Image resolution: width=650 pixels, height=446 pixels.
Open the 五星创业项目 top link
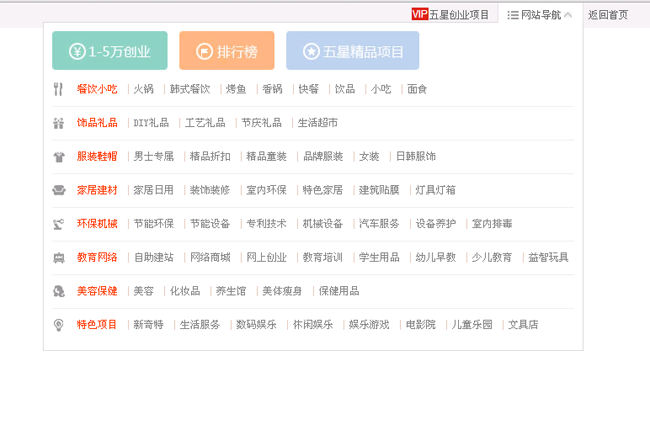(x=459, y=14)
